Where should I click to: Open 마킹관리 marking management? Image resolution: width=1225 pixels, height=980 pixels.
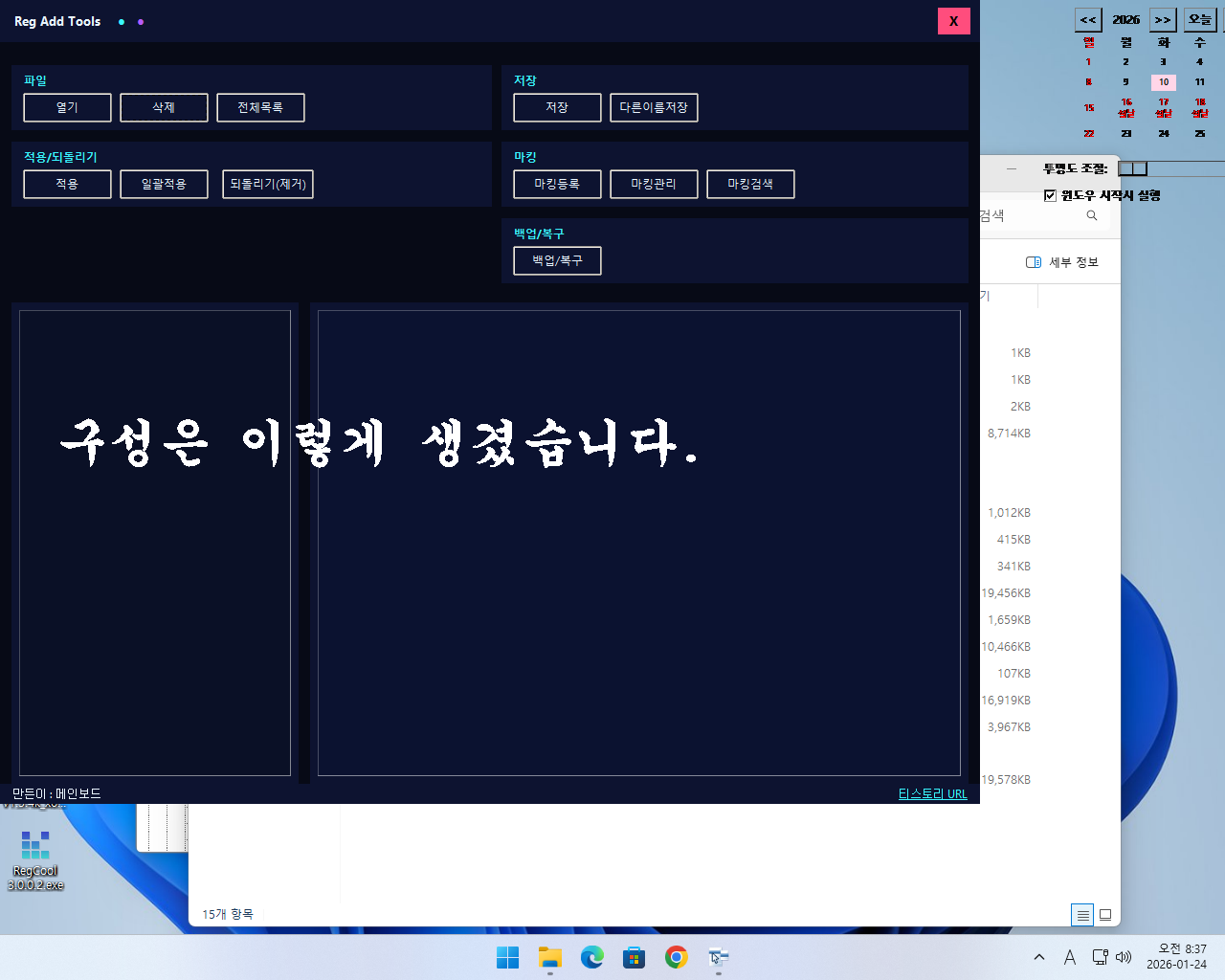point(654,184)
